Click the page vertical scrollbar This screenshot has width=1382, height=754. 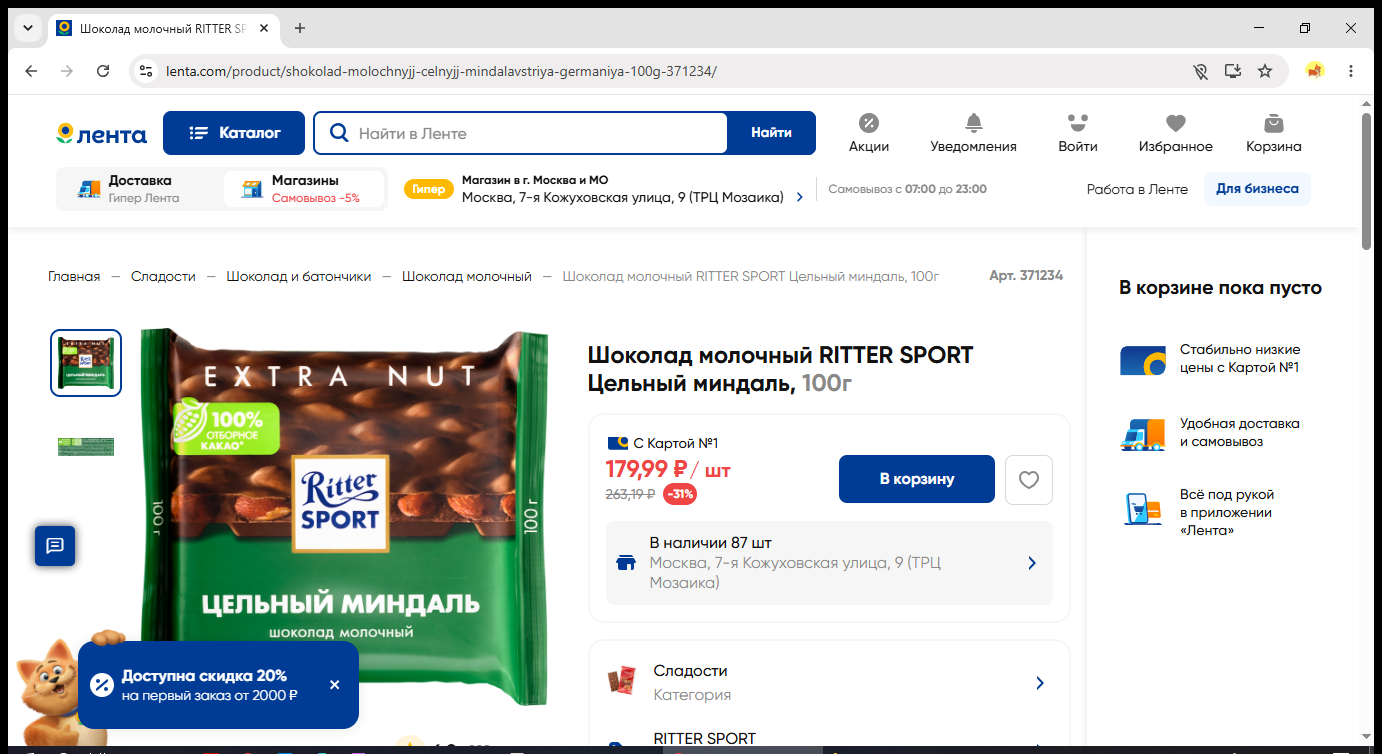pyautogui.click(x=1367, y=180)
